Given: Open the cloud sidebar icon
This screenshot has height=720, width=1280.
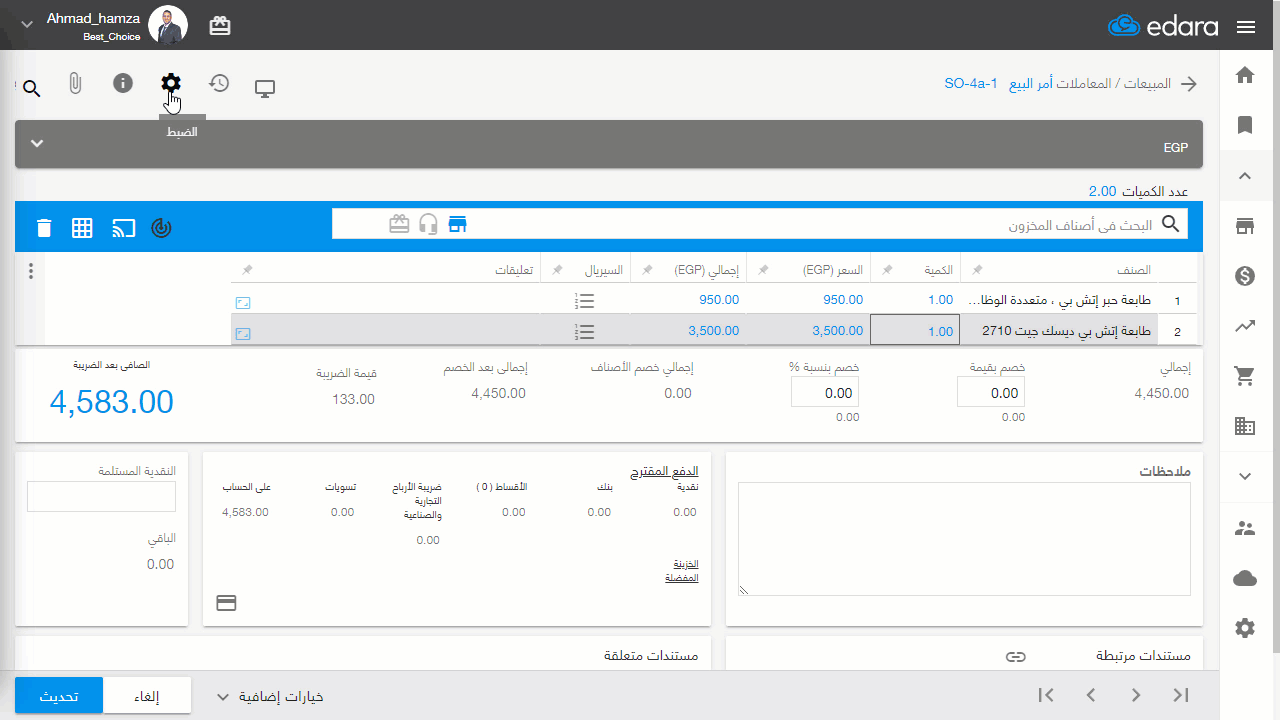Looking at the screenshot, I should (x=1245, y=578).
